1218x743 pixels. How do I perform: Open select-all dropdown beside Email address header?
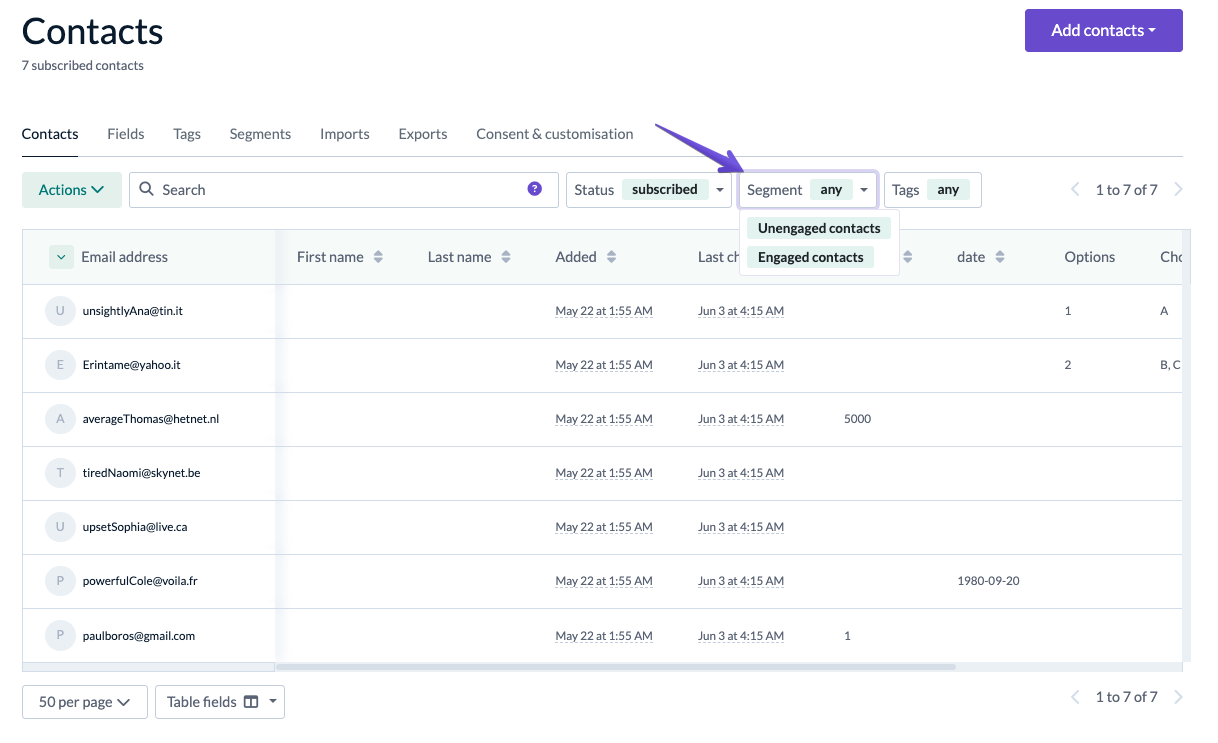click(x=61, y=257)
